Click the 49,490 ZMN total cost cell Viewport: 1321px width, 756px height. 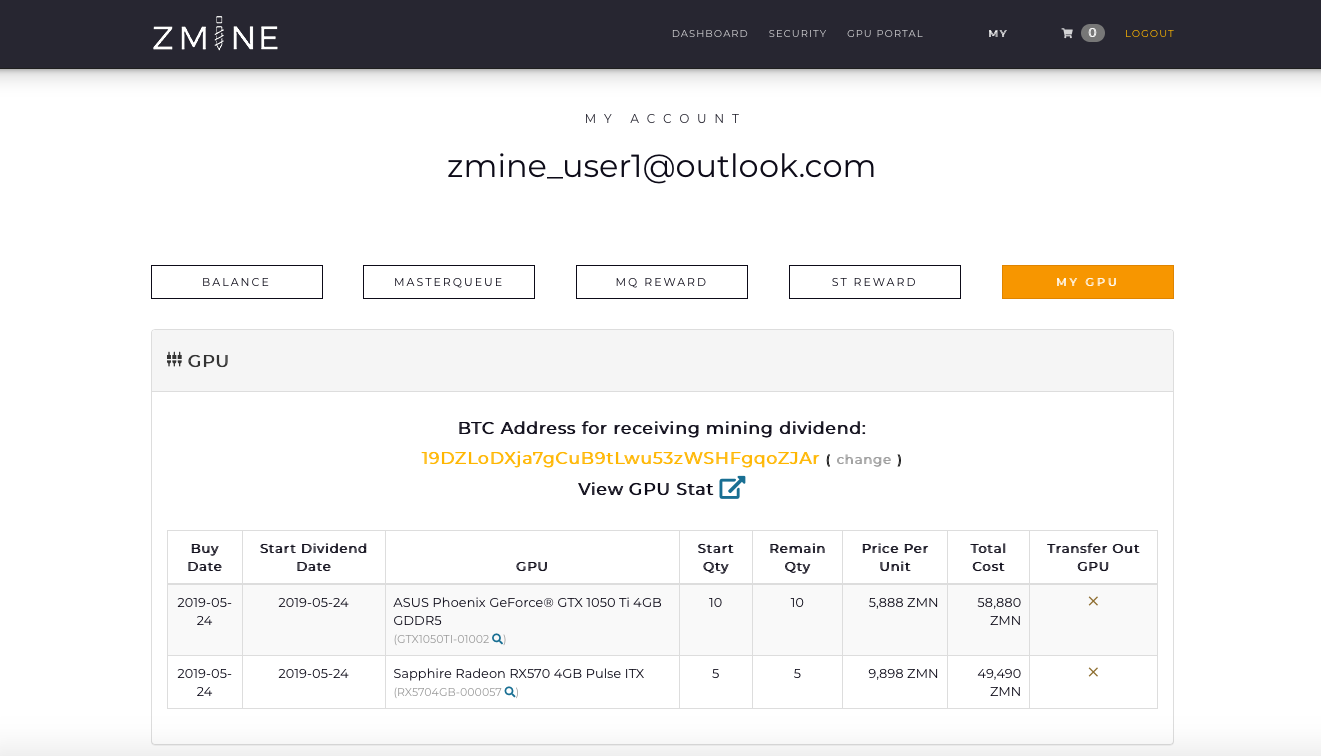click(990, 682)
